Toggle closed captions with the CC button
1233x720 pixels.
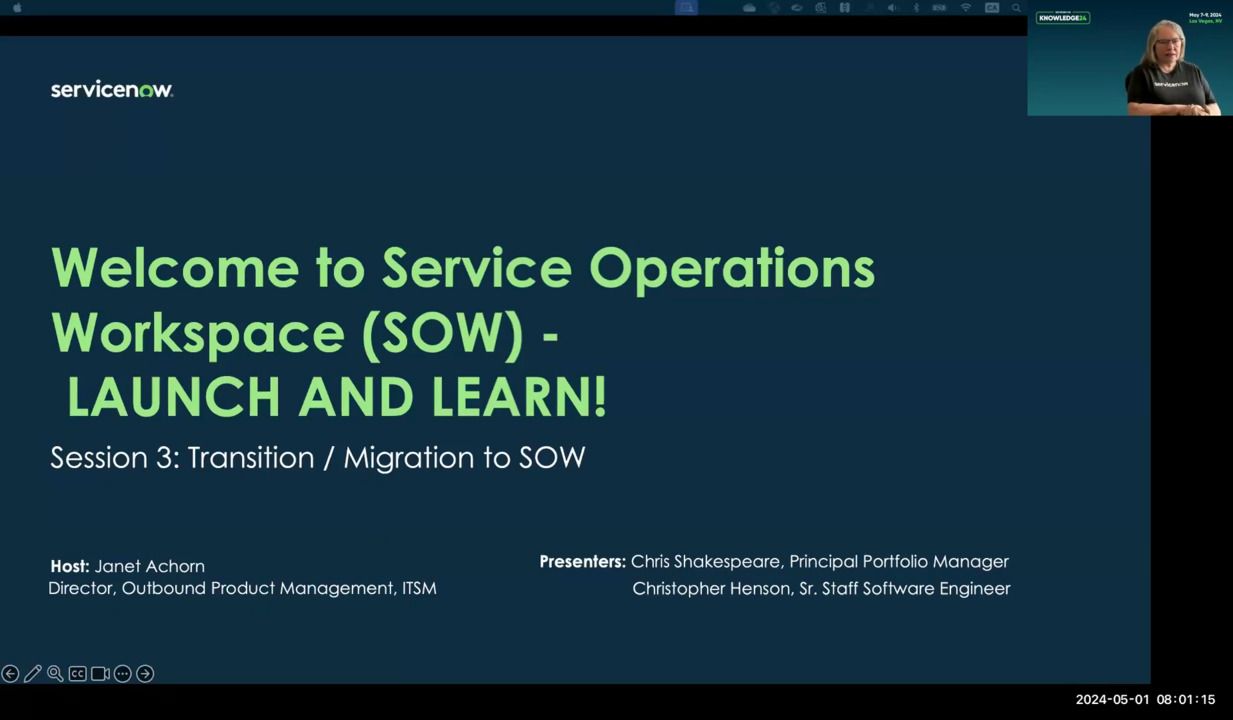77,673
